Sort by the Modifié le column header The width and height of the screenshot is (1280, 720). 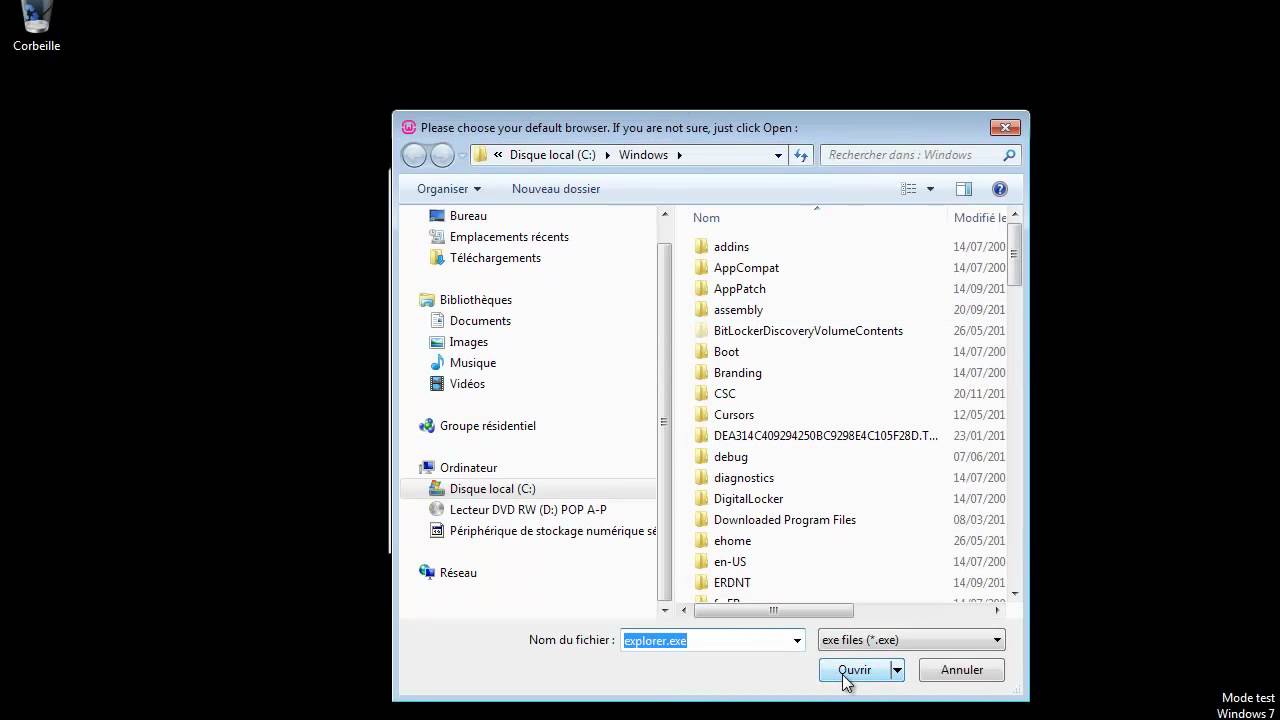point(980,218)
